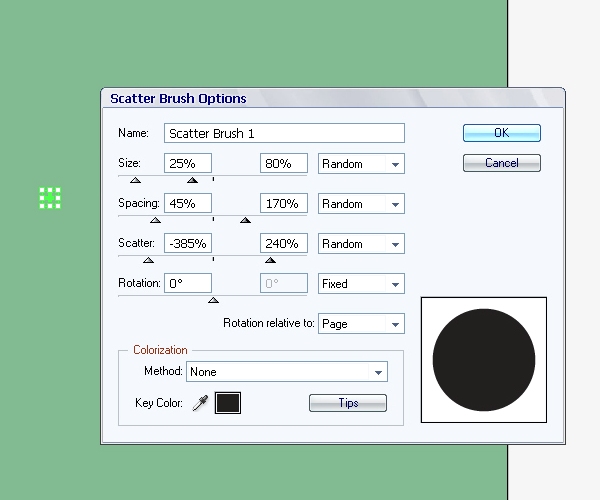600x500 pixels.
Task: Click the Scatter maximum slider handle
Action: 271,260
